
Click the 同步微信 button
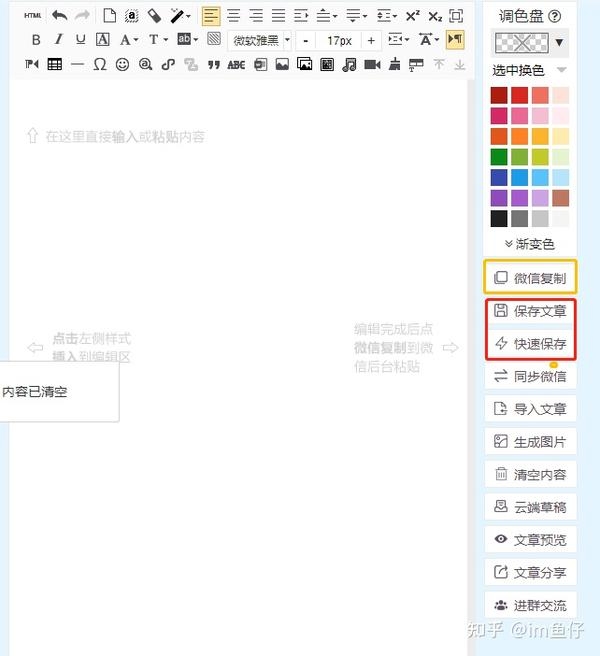531,376
